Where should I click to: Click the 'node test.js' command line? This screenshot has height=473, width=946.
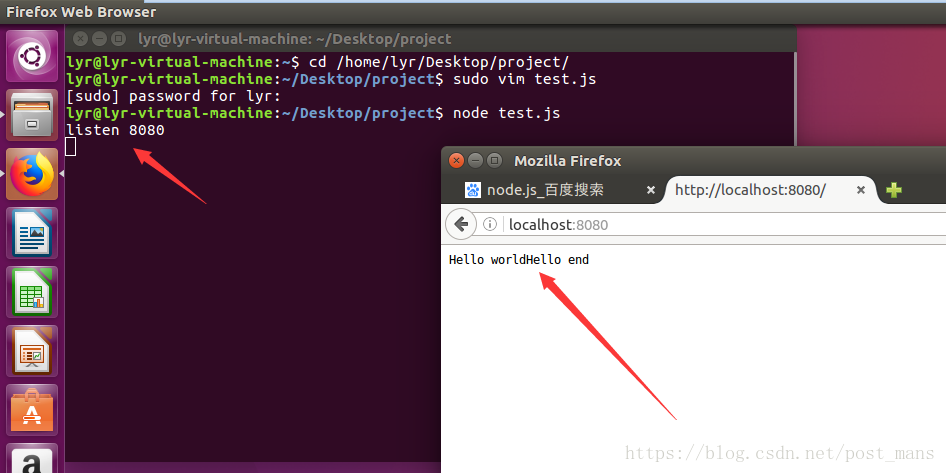coord(506,113)
